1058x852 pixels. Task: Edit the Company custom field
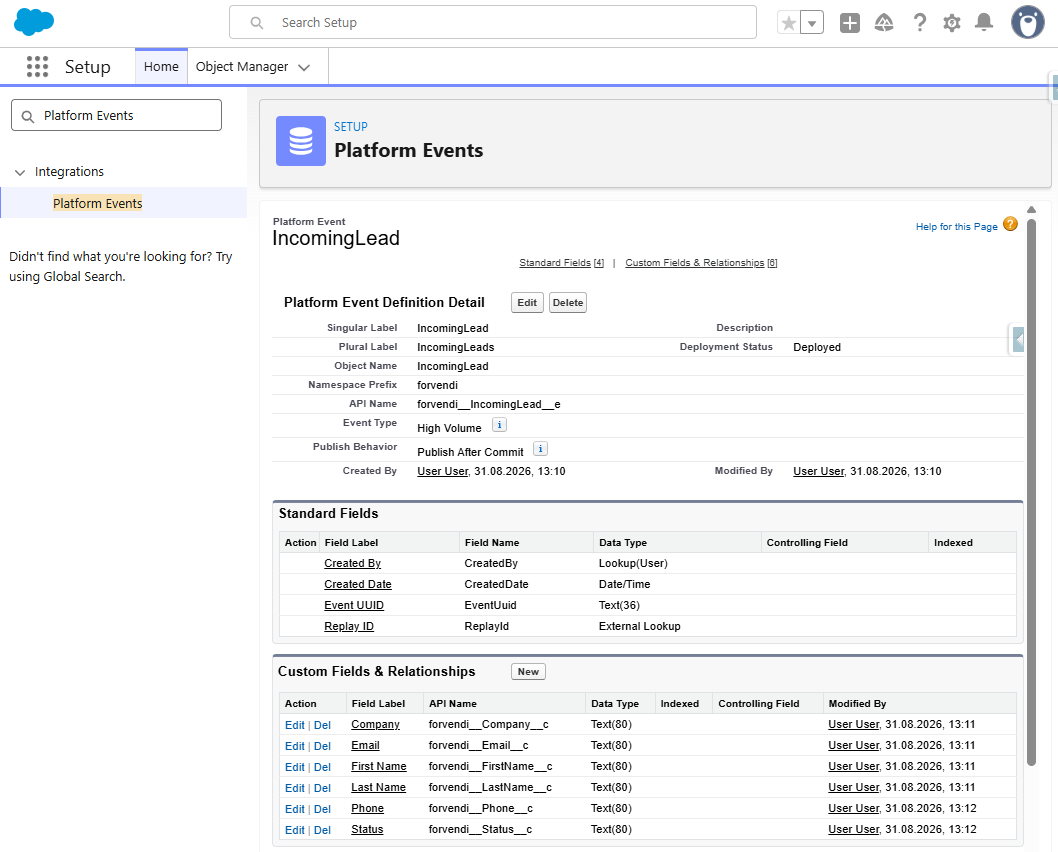(295, 725)
